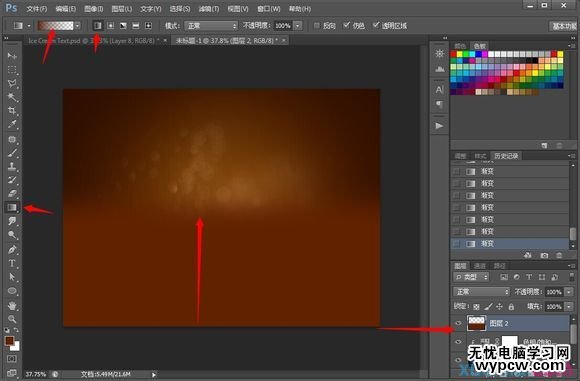The width and height of the screenshot is (580, 381).
Task: Delete history state with trash icon
Action: 559,256
